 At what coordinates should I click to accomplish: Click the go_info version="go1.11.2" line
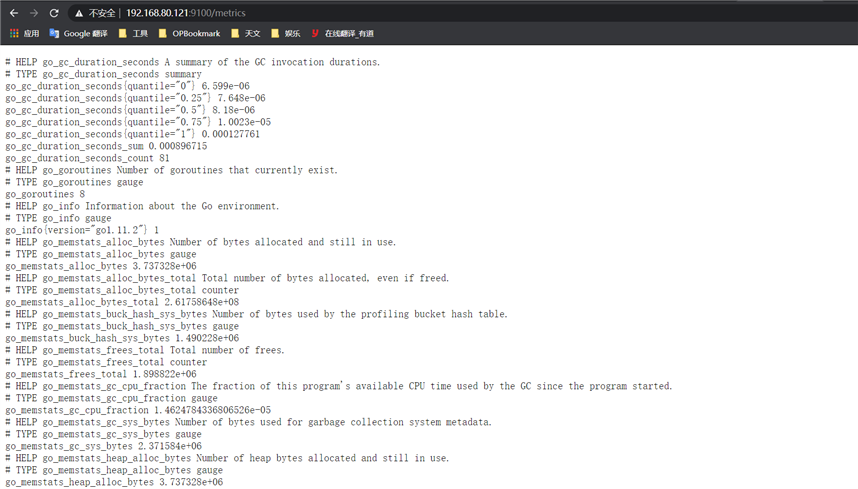pyautogui.click(x=82, y=231)
